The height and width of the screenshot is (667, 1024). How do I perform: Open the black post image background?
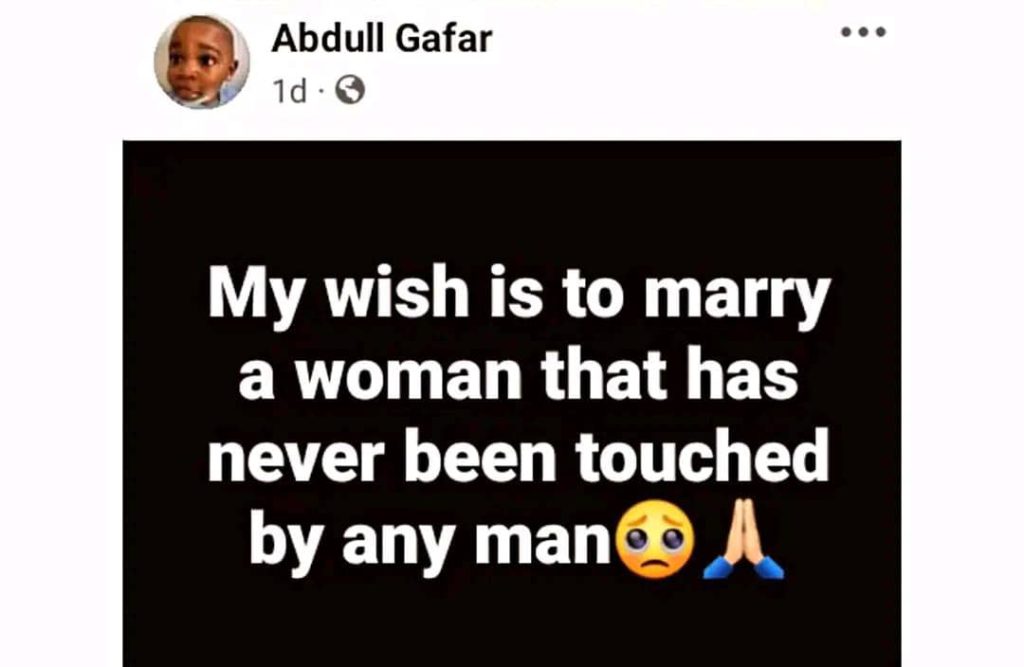(x=512, y=404)
